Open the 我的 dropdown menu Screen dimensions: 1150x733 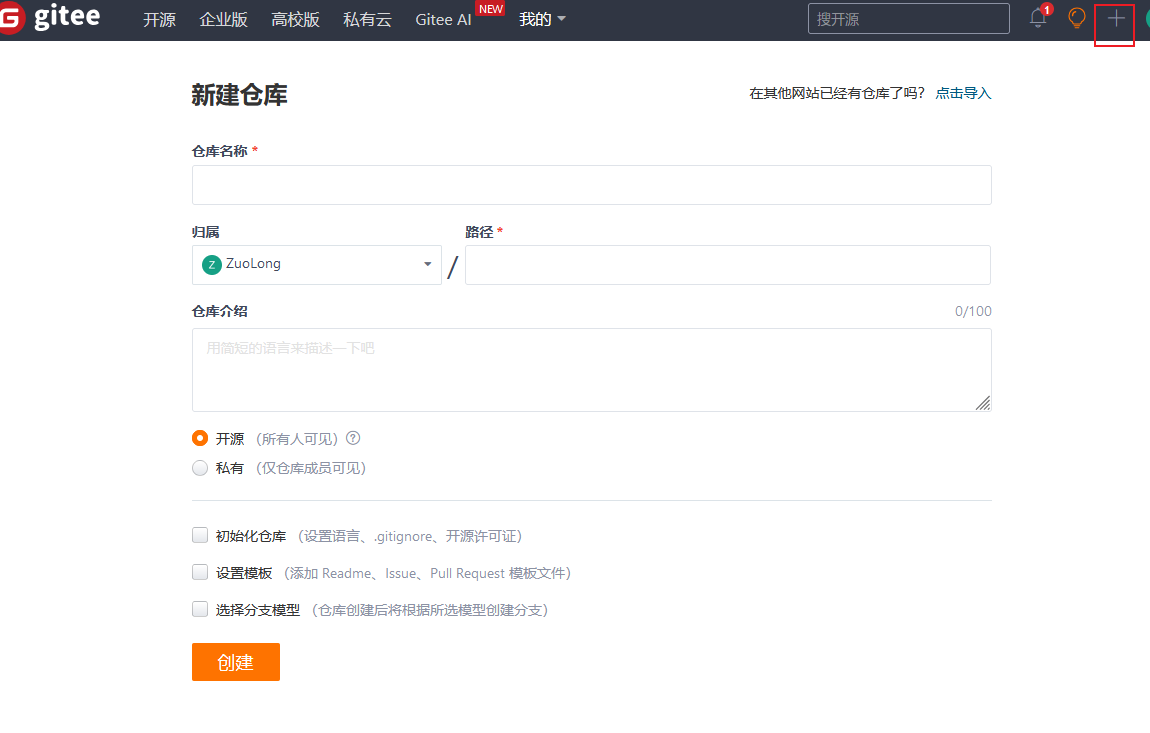click(x=542, y=19)
